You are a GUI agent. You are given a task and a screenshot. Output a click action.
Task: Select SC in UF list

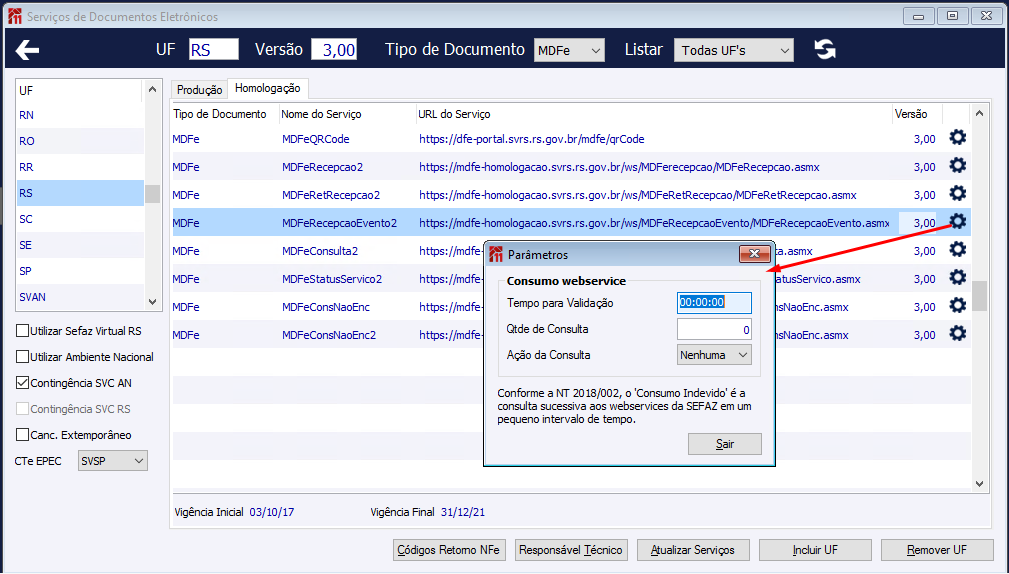(80, 219)
